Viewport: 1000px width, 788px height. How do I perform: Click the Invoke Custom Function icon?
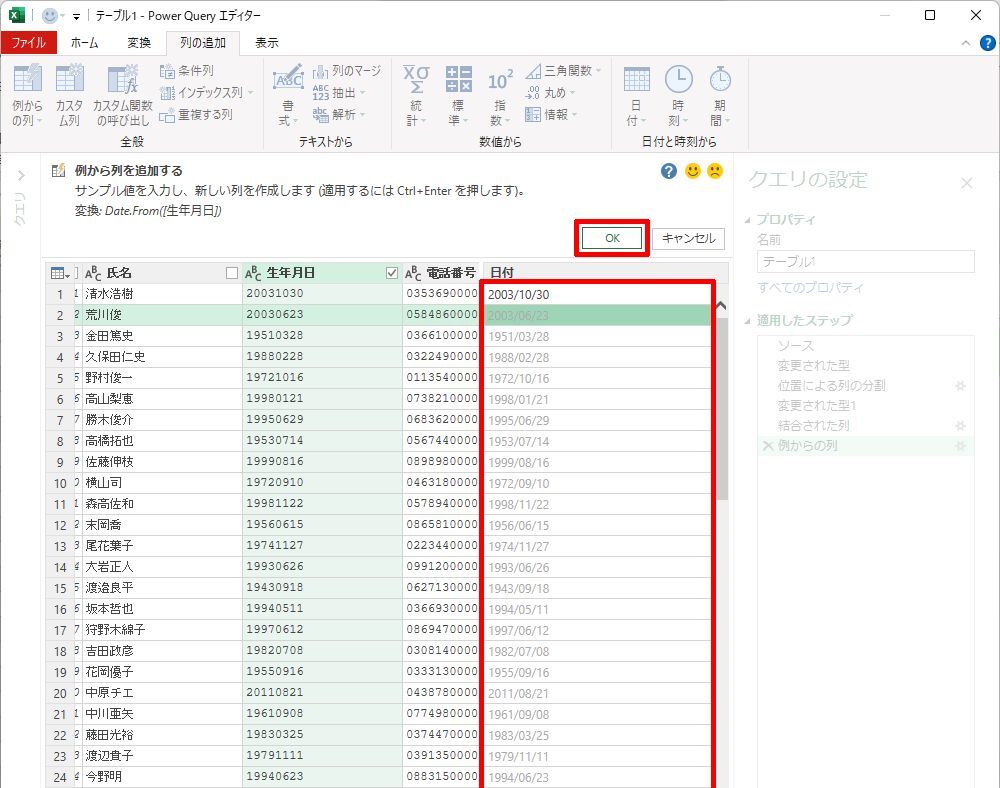coord(122,80)
